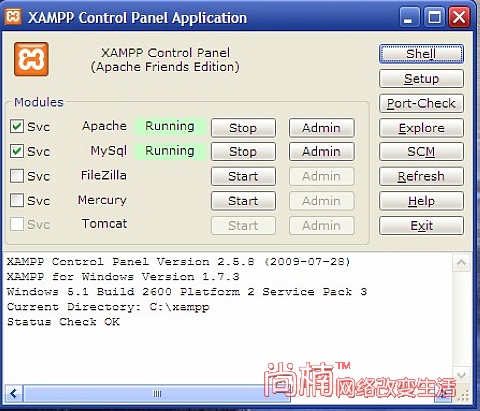Stop the Apache module
Image resolution: width=480 pixels, height=411 pixels.
click(x=243, y=128)
